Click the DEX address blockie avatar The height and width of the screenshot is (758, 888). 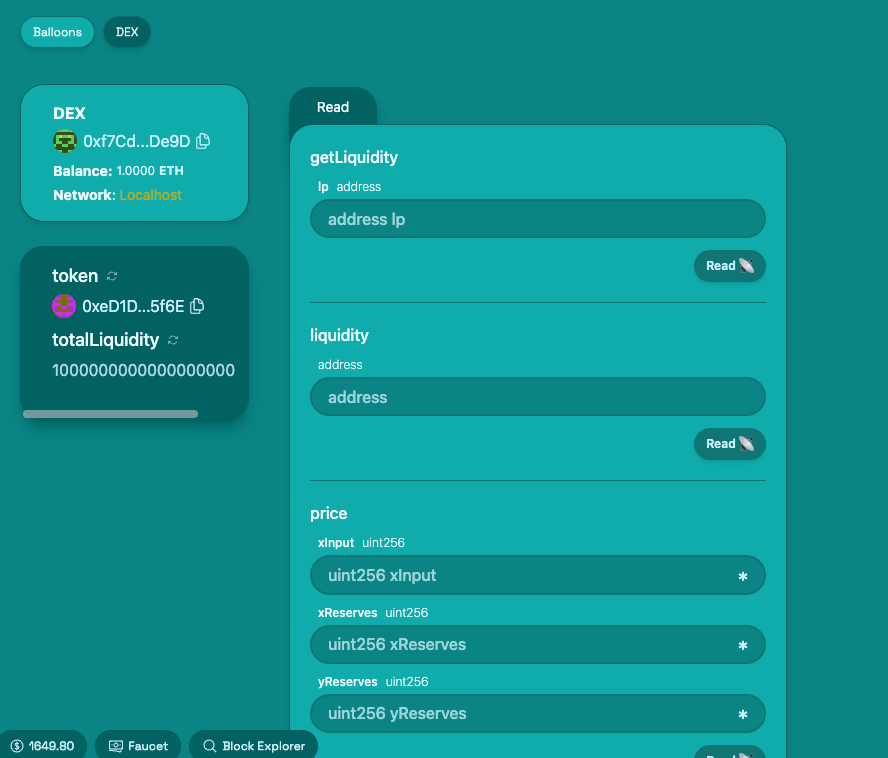pyautogui.click(x=65, y=141)
